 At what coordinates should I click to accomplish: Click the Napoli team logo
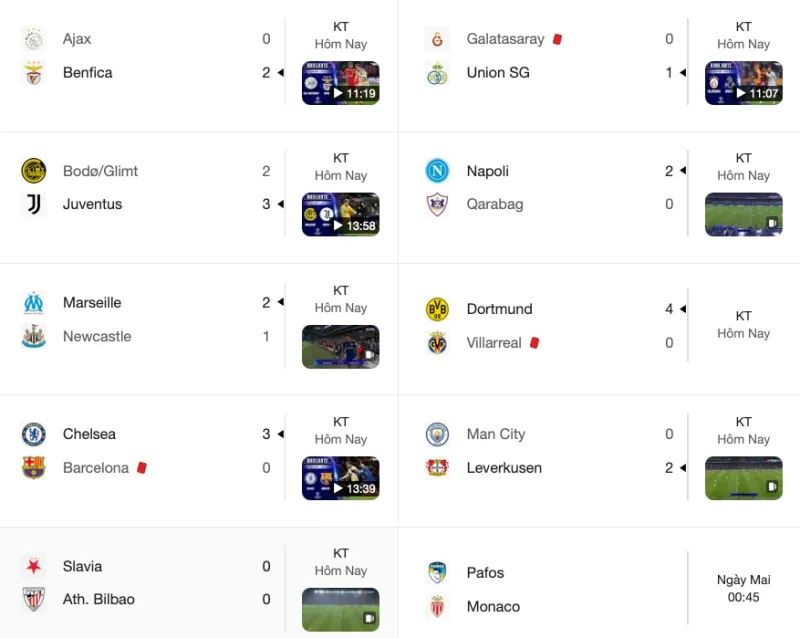coord(437,171)
